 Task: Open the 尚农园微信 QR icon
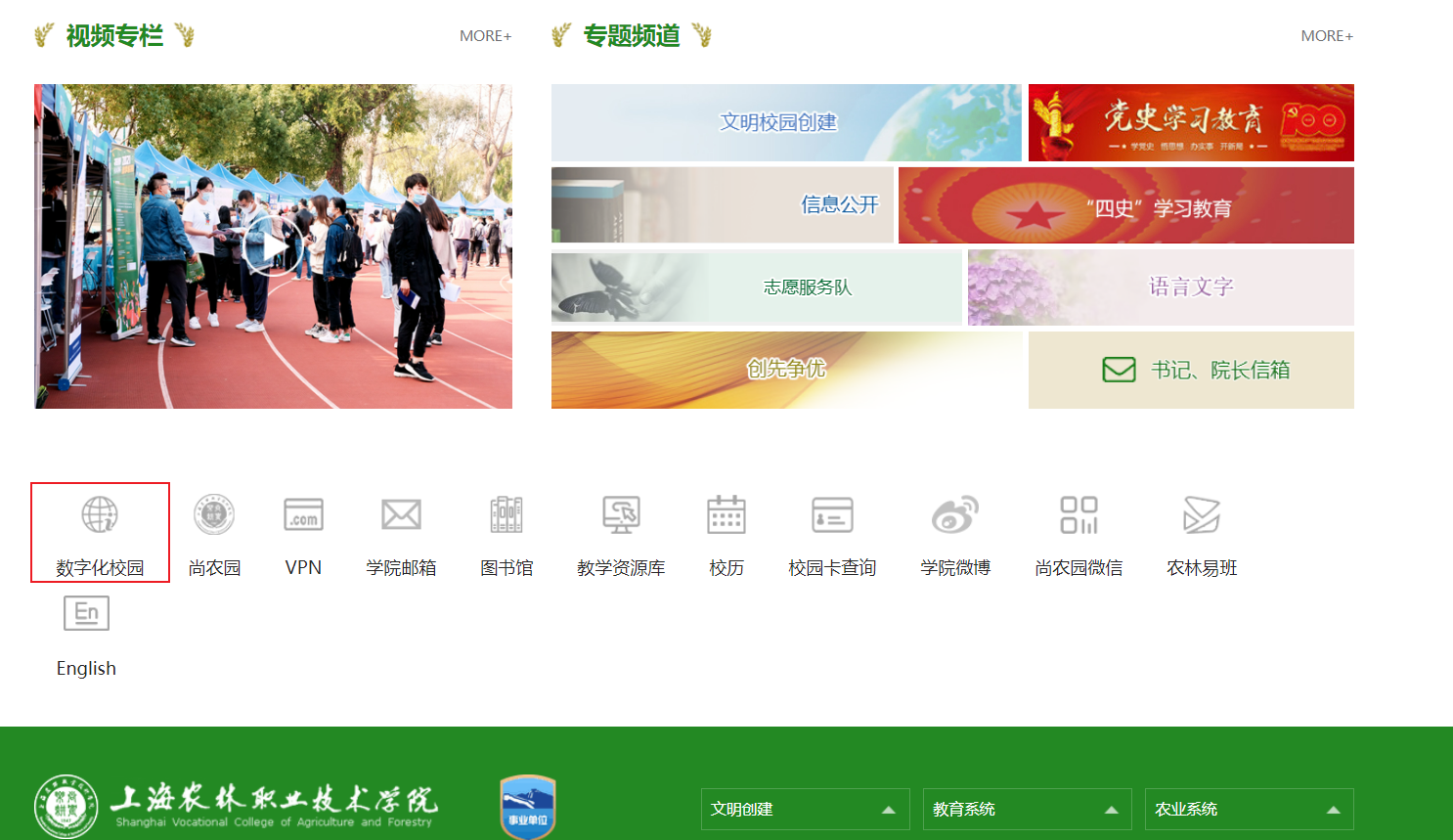pos(1079,514)
